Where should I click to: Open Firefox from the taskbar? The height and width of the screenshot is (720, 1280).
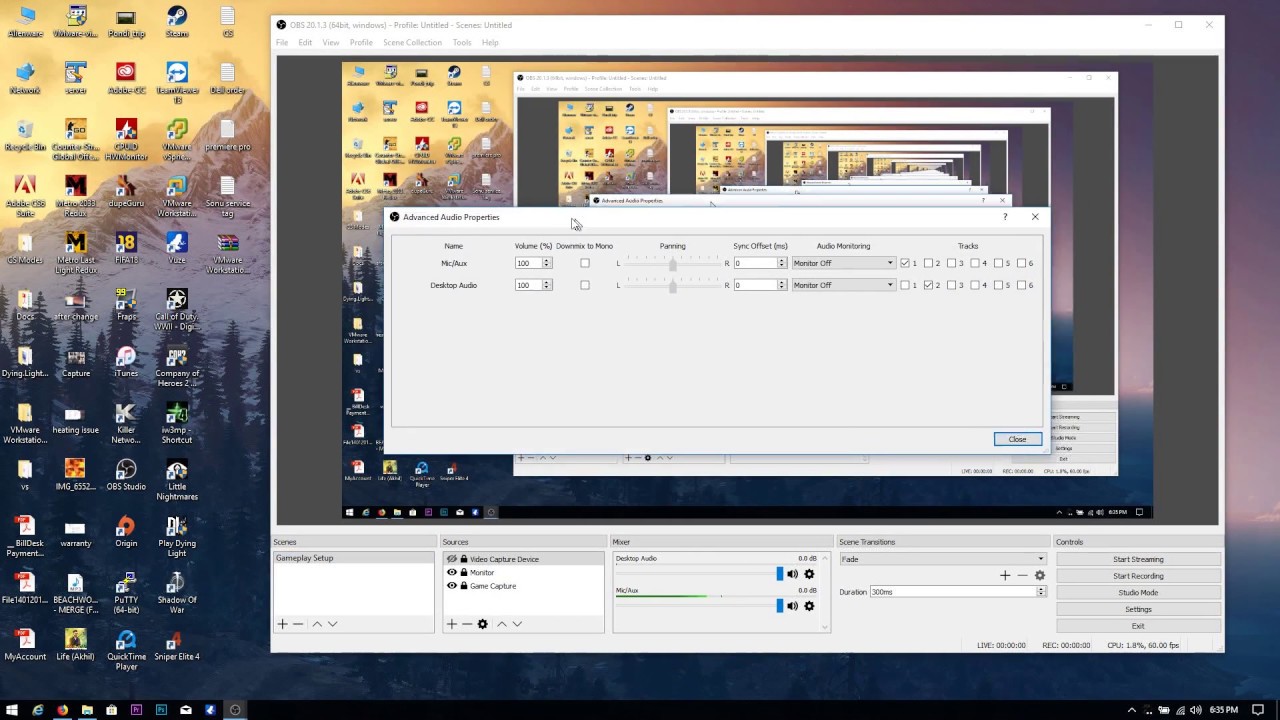[x=62, y=710]
